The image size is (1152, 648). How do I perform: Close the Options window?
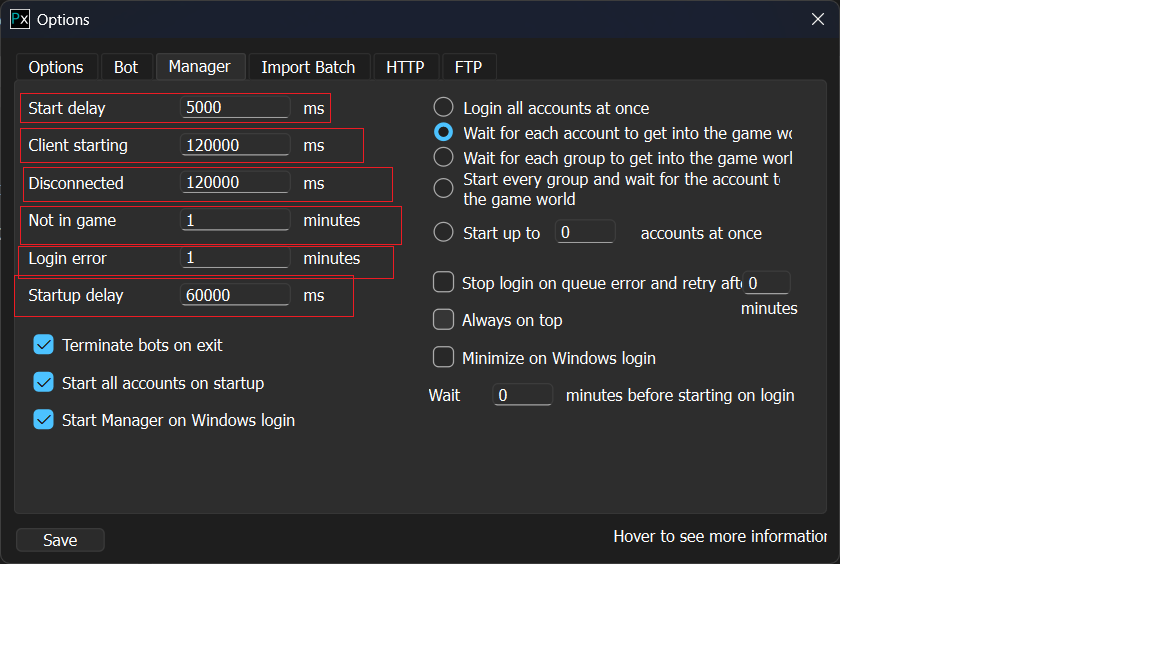tap(817, 19)
